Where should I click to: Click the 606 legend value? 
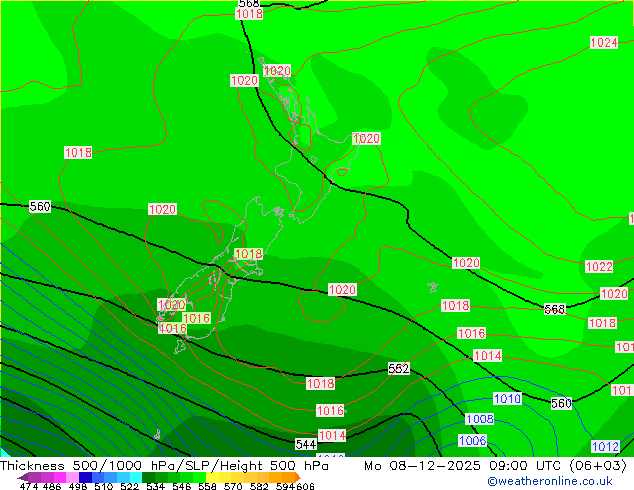[305, 486]
